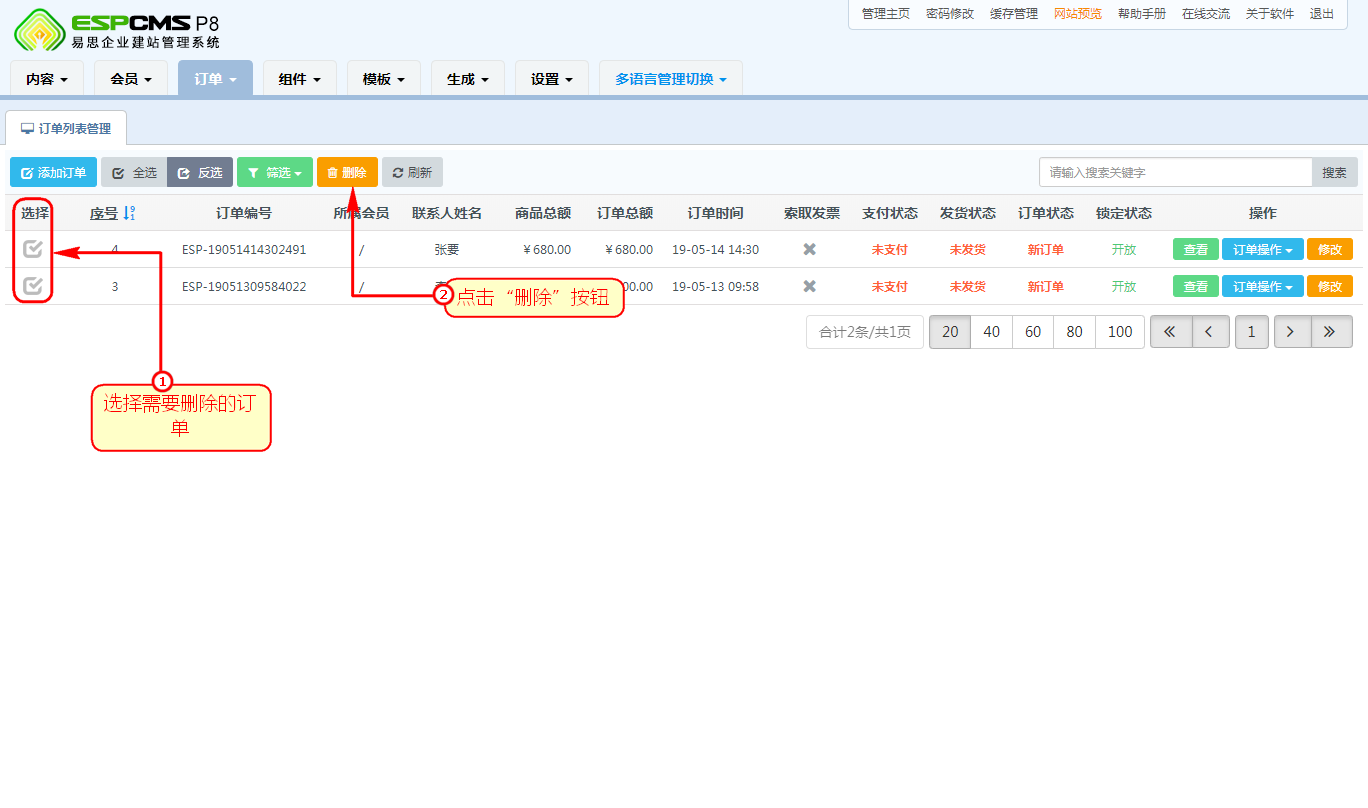The height and width of the screenshot is (808, 1368).
Task: Set page size to 60
Action: [1033, 332]
